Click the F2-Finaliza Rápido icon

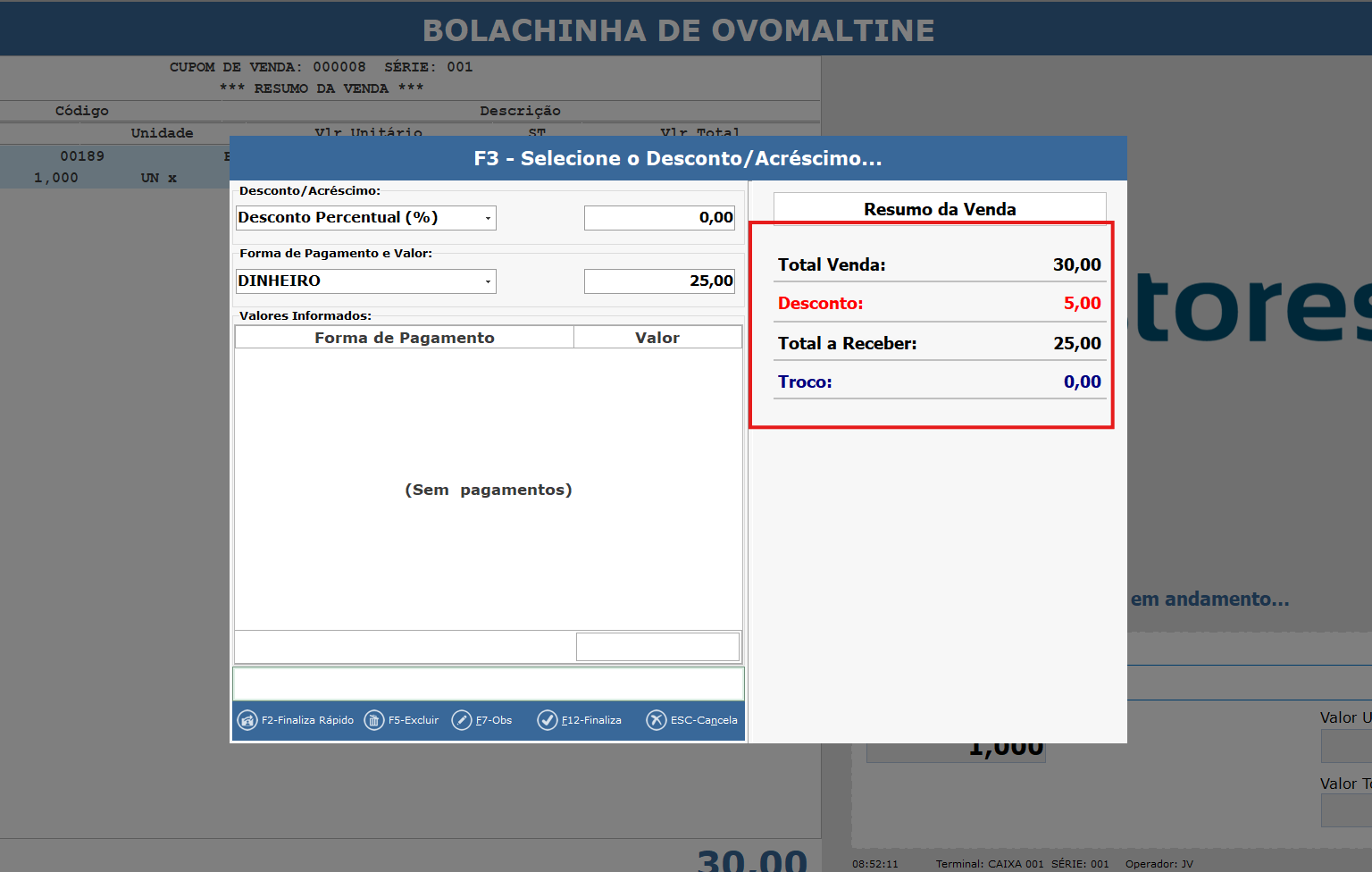[247, 720]
